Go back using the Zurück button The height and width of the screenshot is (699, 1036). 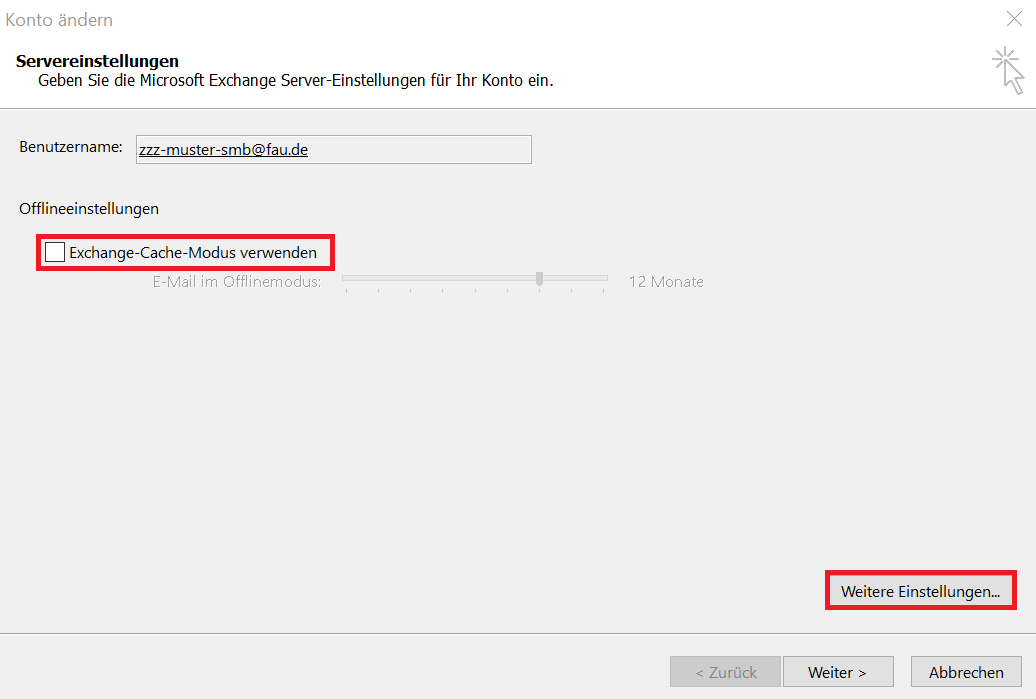(x=726, y=672)
